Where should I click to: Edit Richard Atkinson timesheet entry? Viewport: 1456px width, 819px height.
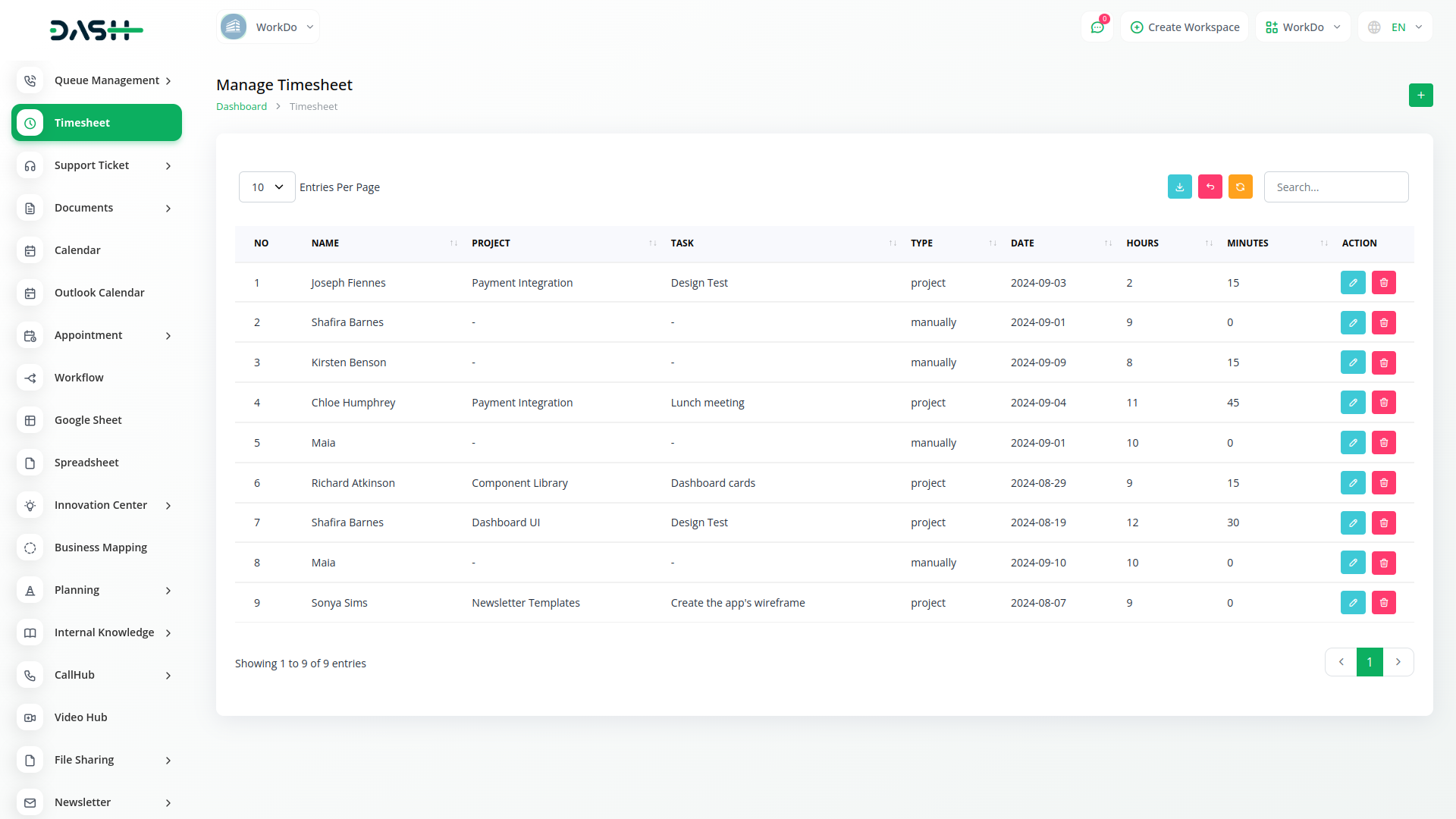point(1352,483)
